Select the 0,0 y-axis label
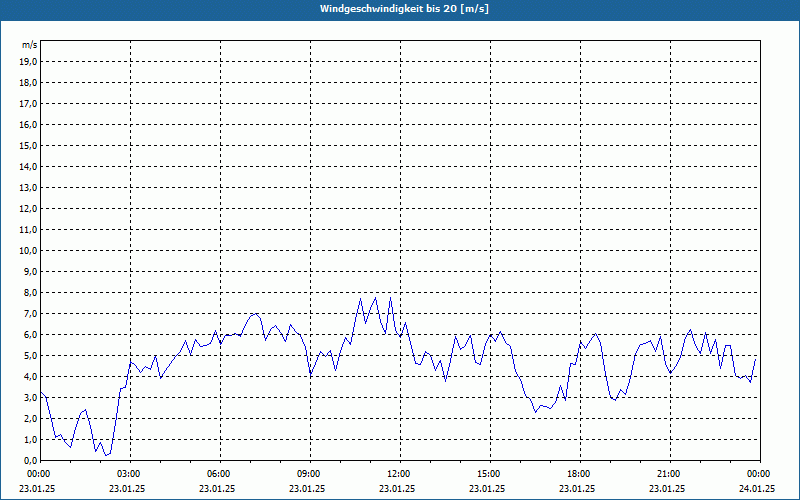Screen dimensions: 800x500 30,460
